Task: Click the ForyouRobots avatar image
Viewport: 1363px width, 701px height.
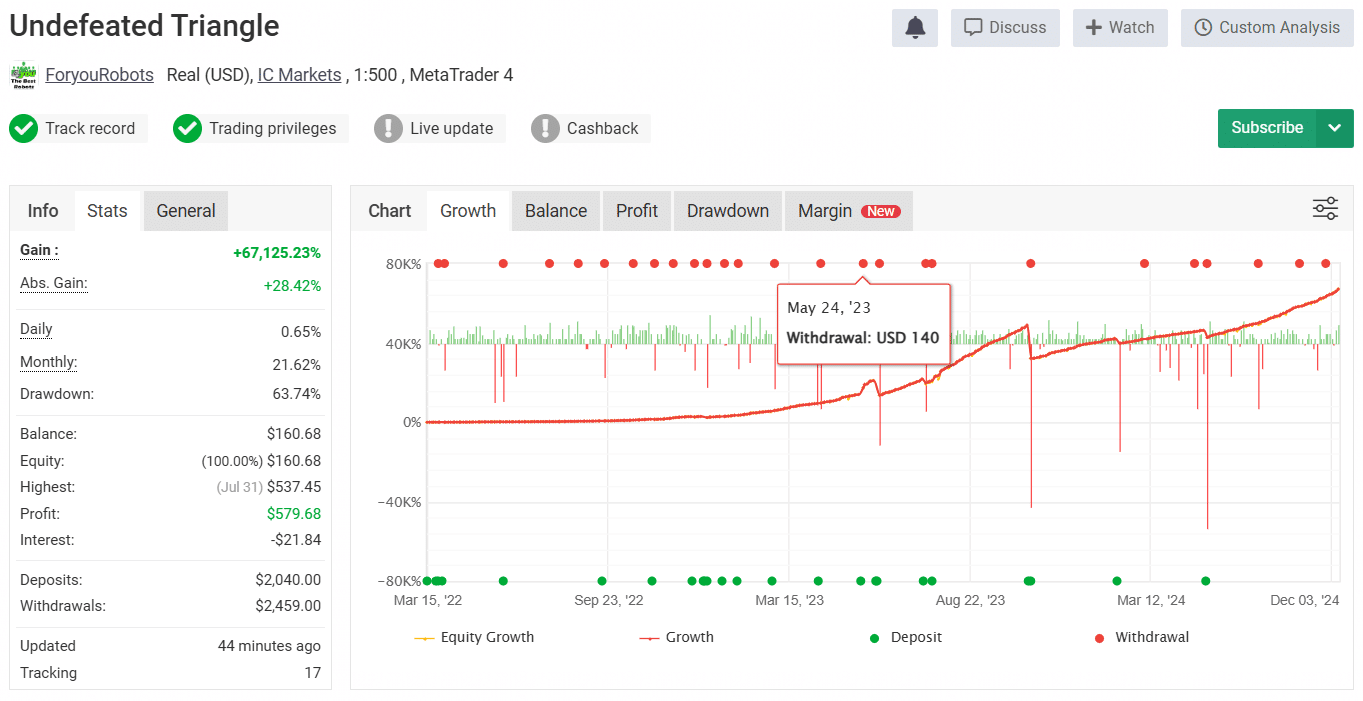Action: [23, 75]
